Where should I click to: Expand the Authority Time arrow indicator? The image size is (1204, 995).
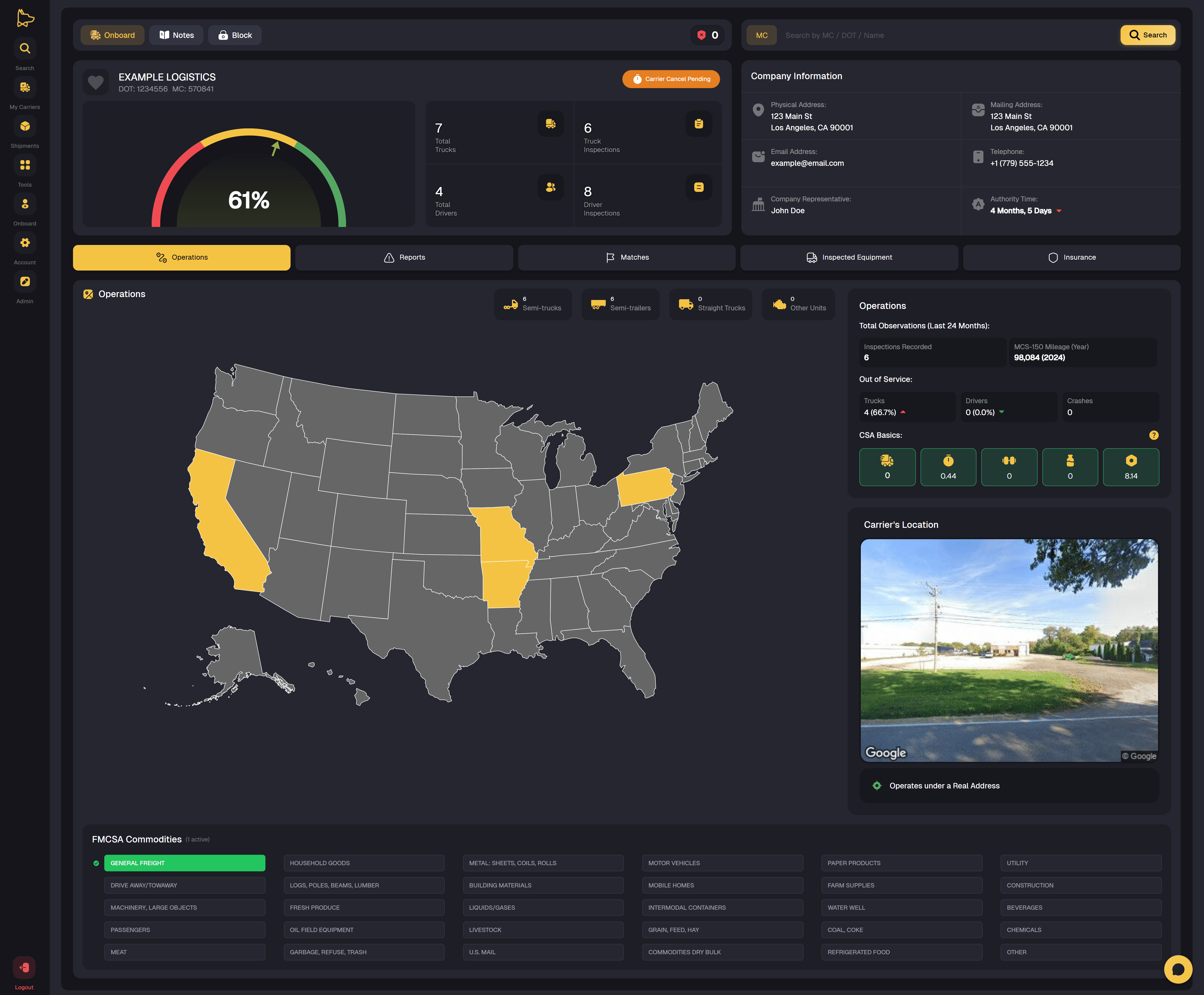[x=1059, y=211]
